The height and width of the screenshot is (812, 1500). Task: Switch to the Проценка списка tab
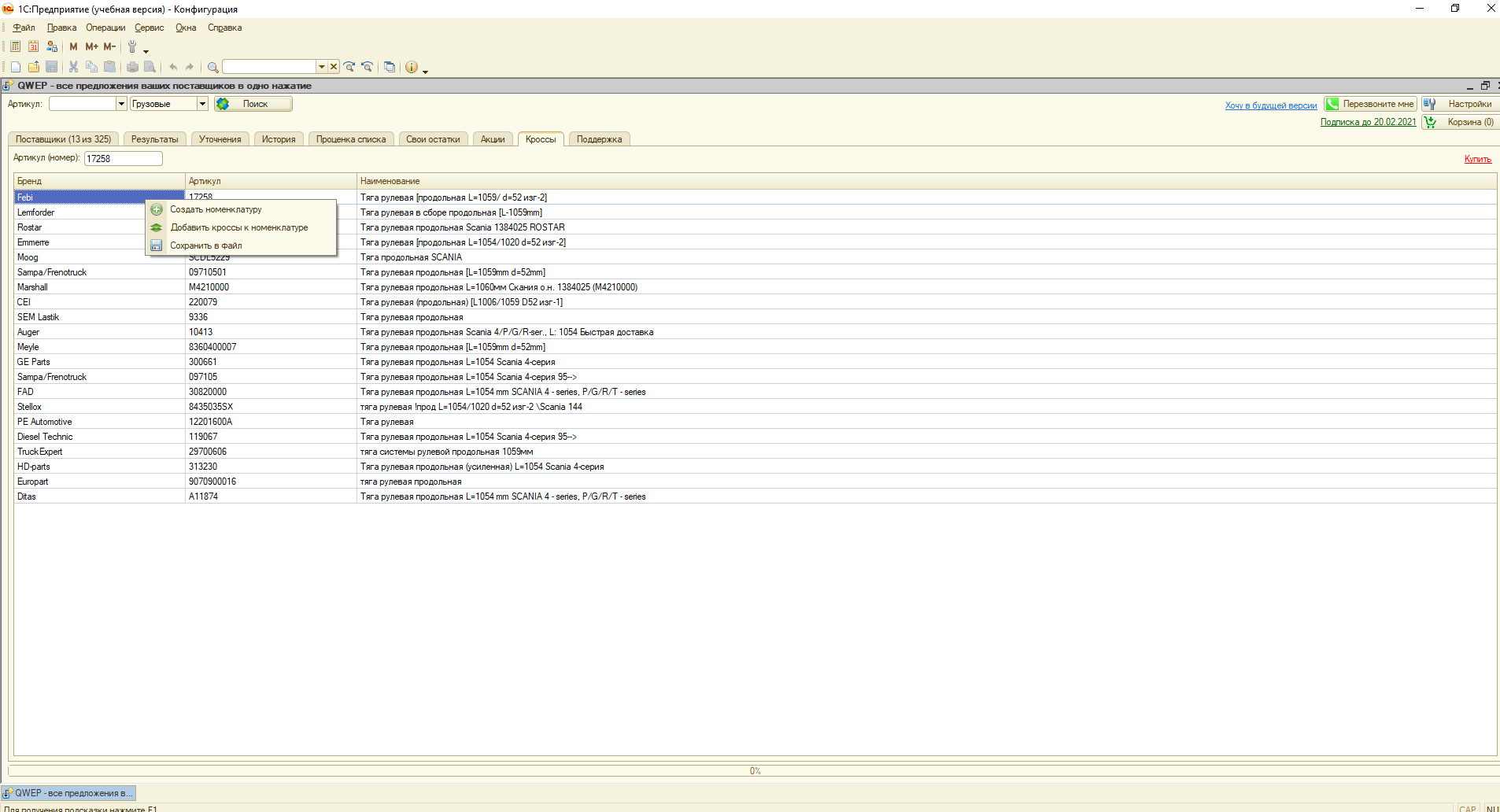point(351,139)
